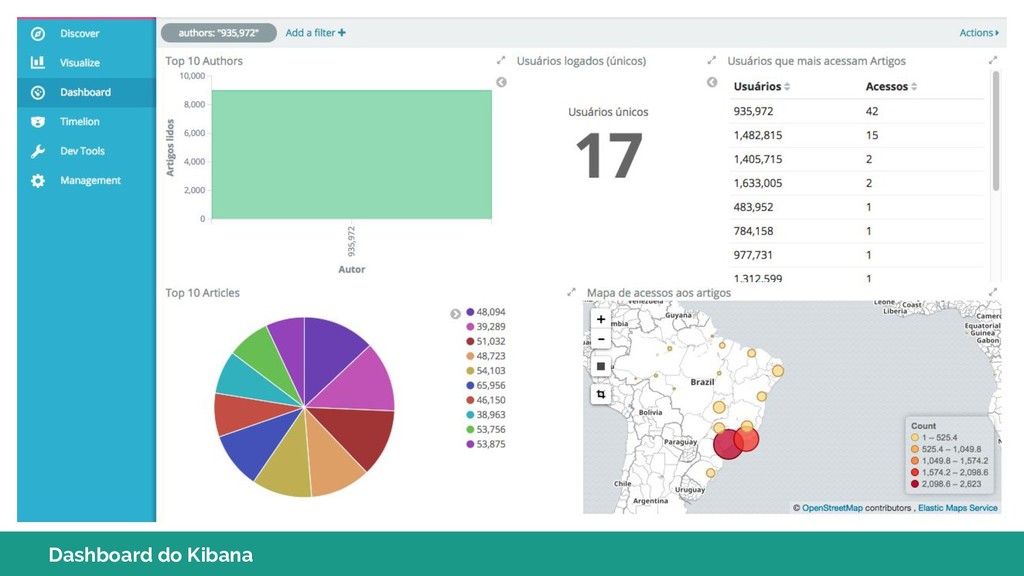Open Management menu item
The height and width of the screenshot is (576, 1024).
pos(90,180)
